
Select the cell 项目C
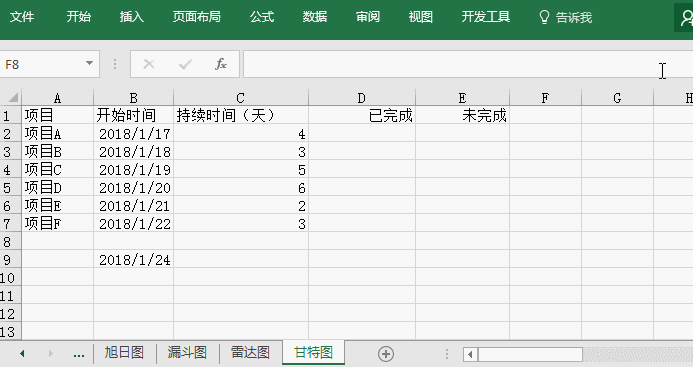57,170
